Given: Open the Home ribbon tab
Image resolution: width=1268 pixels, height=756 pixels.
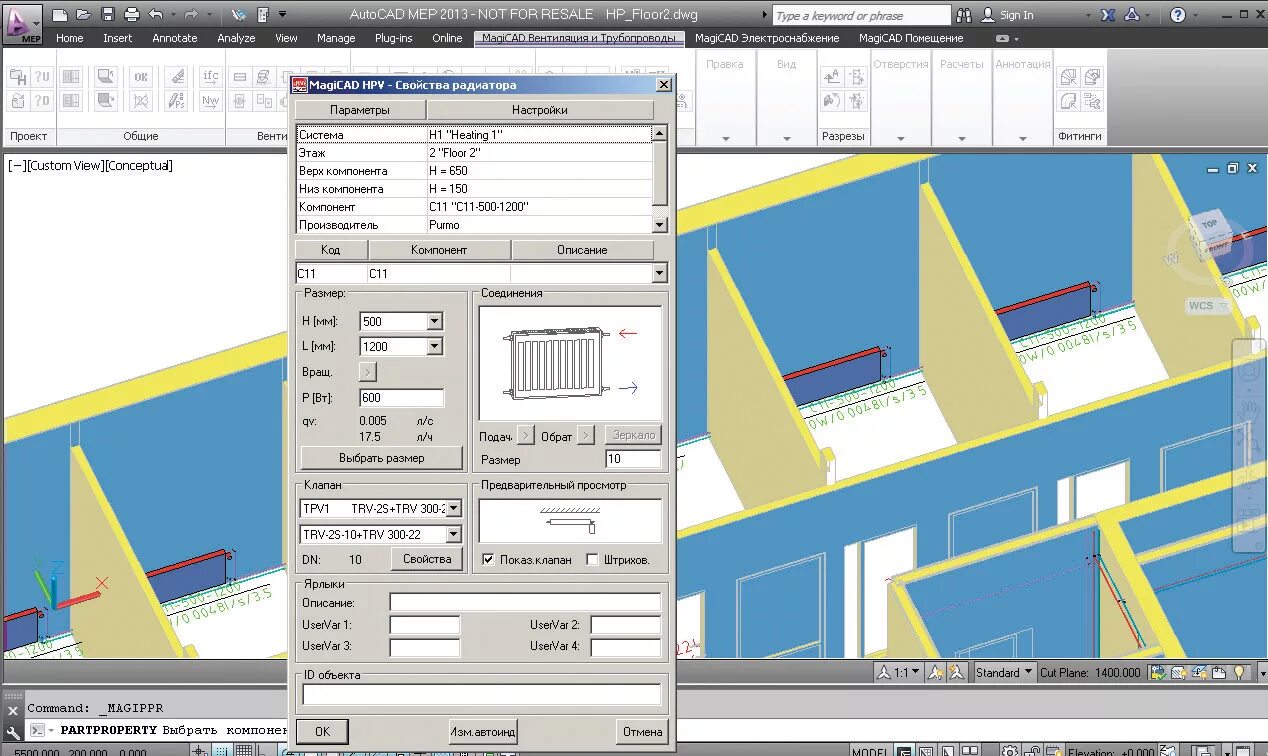Looking at the screenshot, I should click(x=70, y=38).
